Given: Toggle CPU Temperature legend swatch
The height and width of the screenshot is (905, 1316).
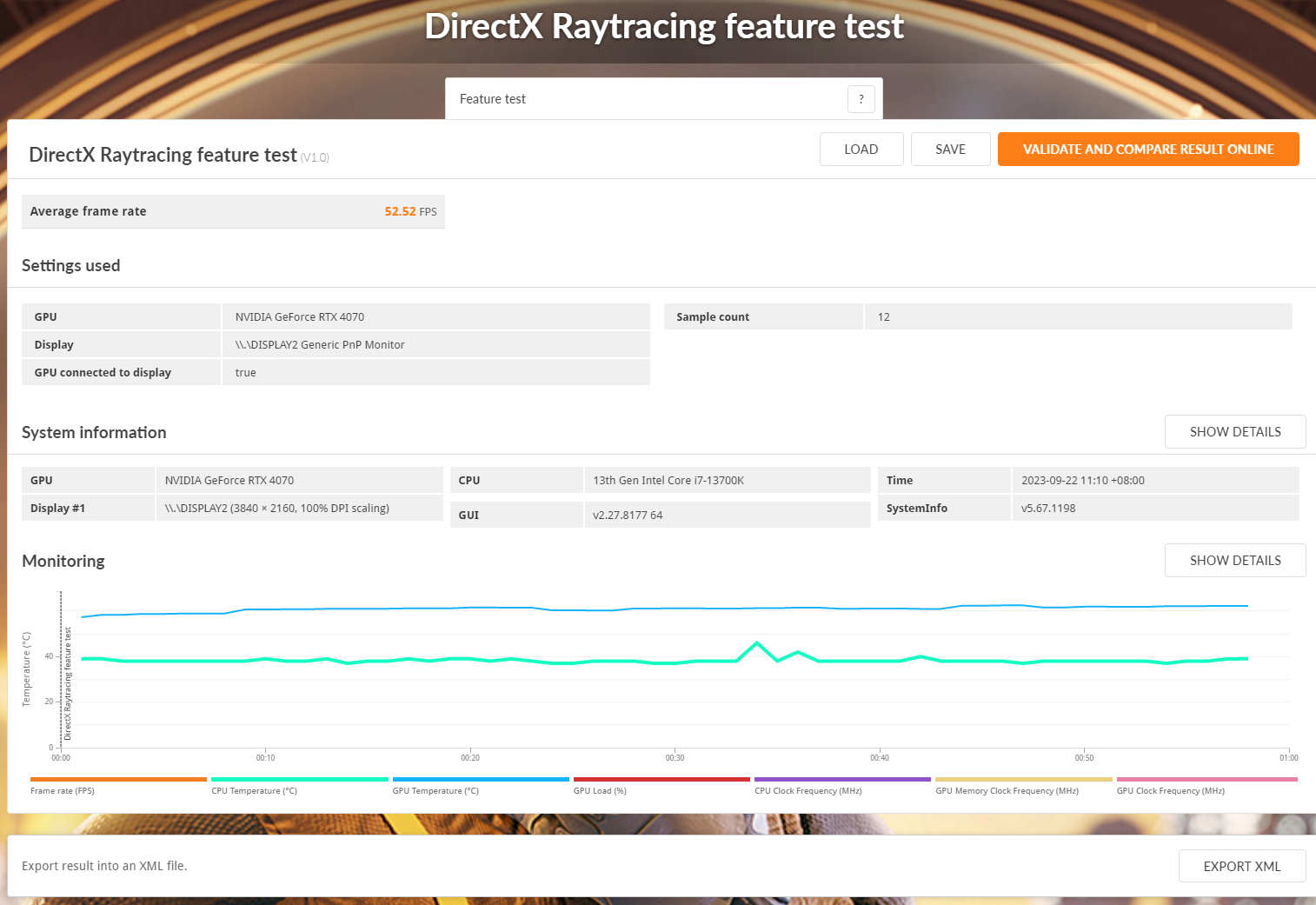Looking at the screenshot, I should [300, 779].
